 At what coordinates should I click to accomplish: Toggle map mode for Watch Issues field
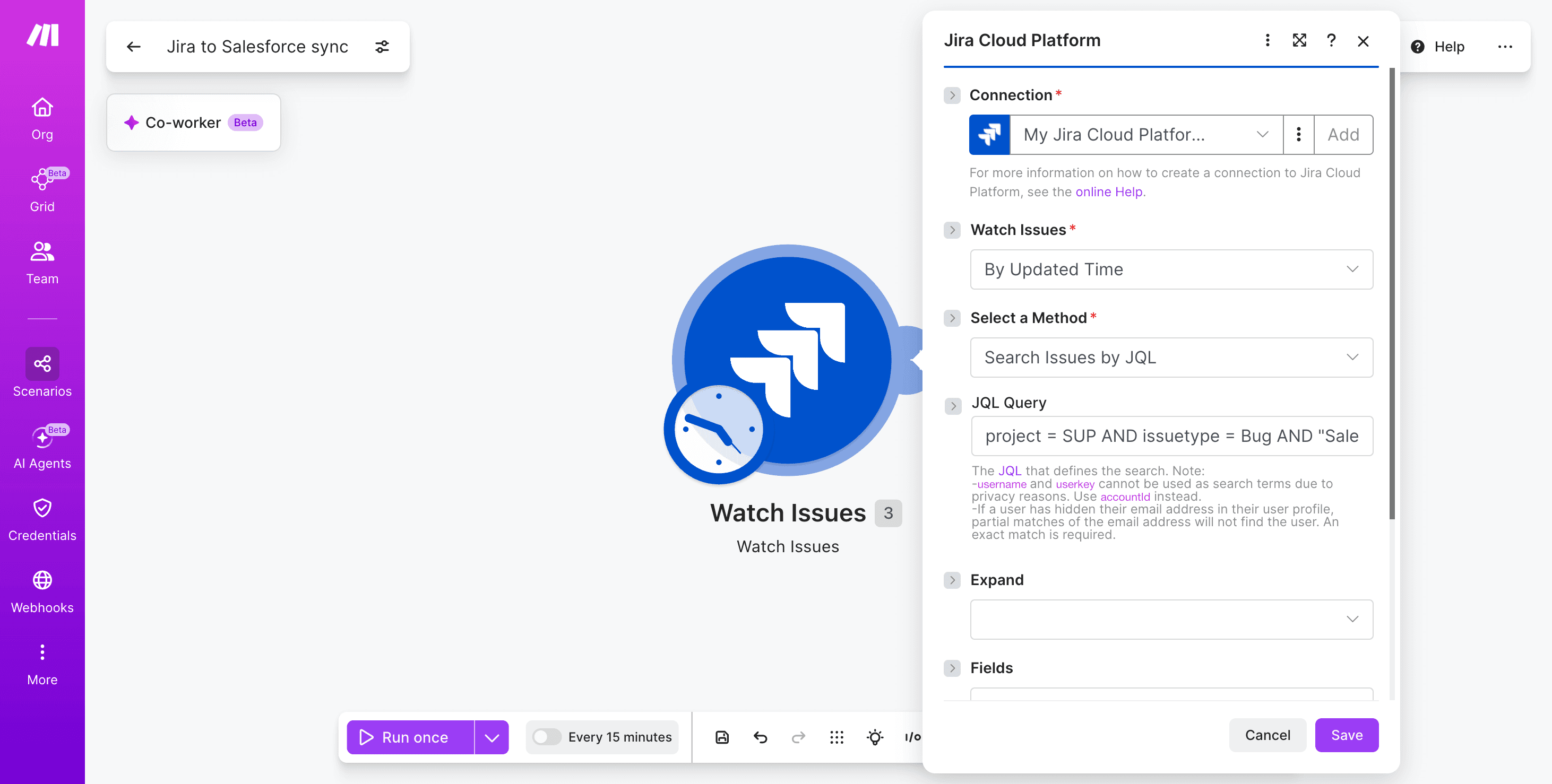pos(952,230)
